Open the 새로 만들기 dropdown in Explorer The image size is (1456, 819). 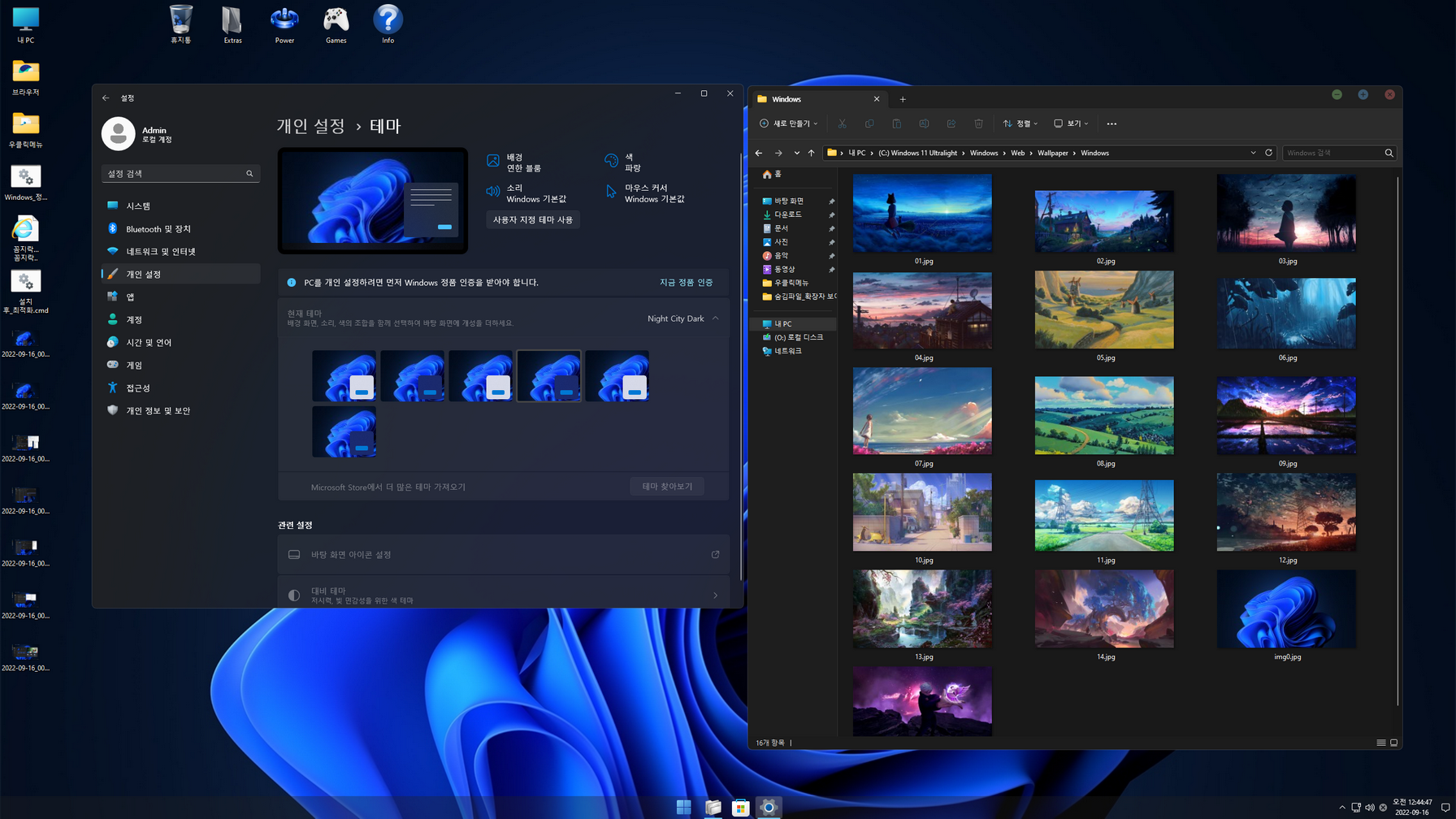(x=788, y=123)
